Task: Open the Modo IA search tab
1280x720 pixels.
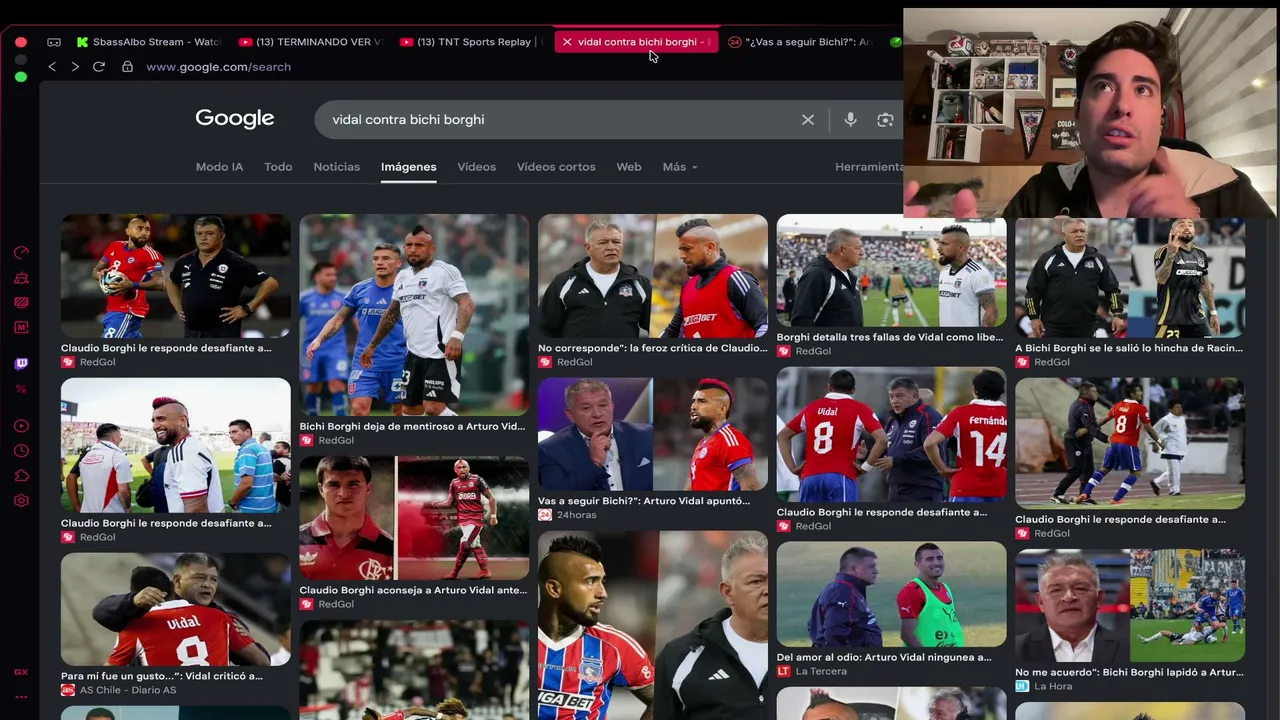Action: [x=219, y=167]
